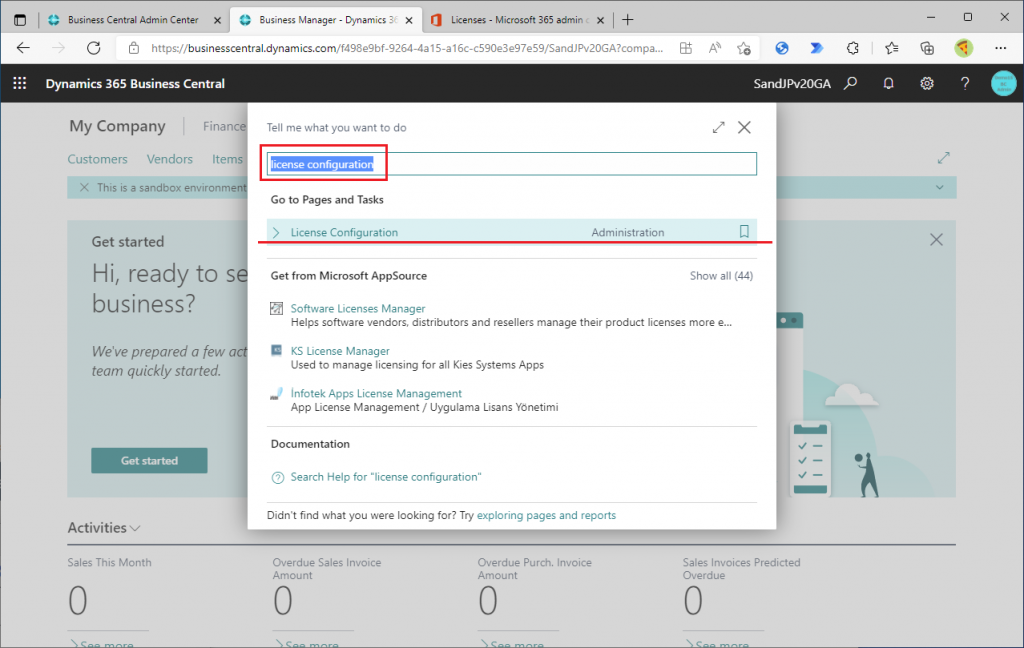Click the browser address bar URL

click(x=407, y=48)
